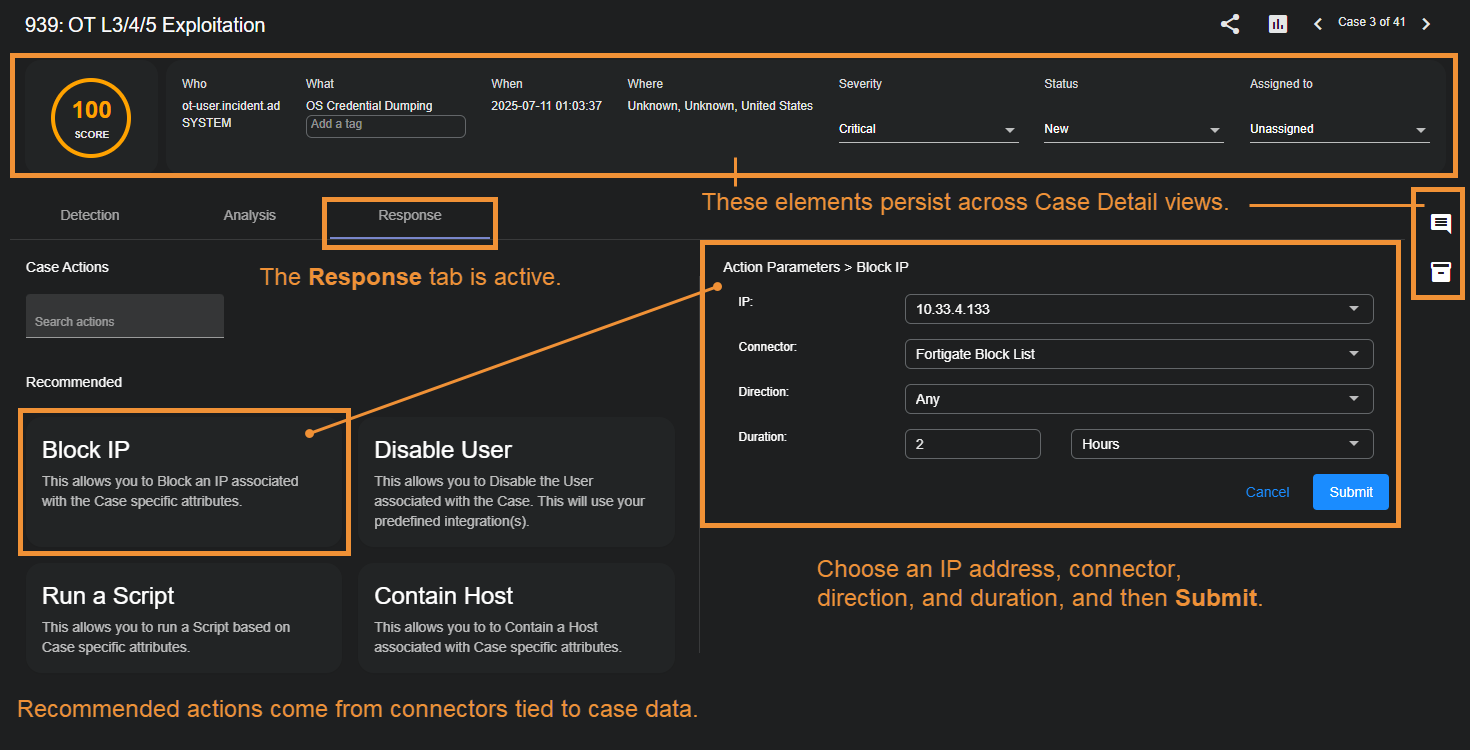Switch to the Detection tab

pyautogui.click(x=90, y=215)
